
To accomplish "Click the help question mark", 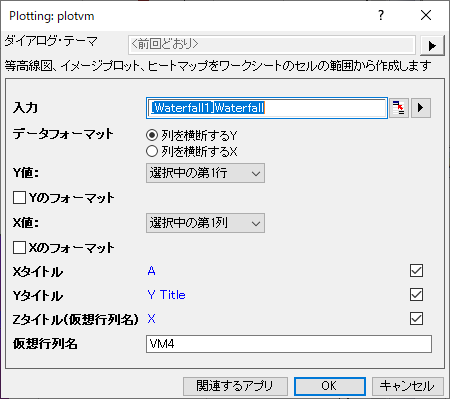I will 381,15.
